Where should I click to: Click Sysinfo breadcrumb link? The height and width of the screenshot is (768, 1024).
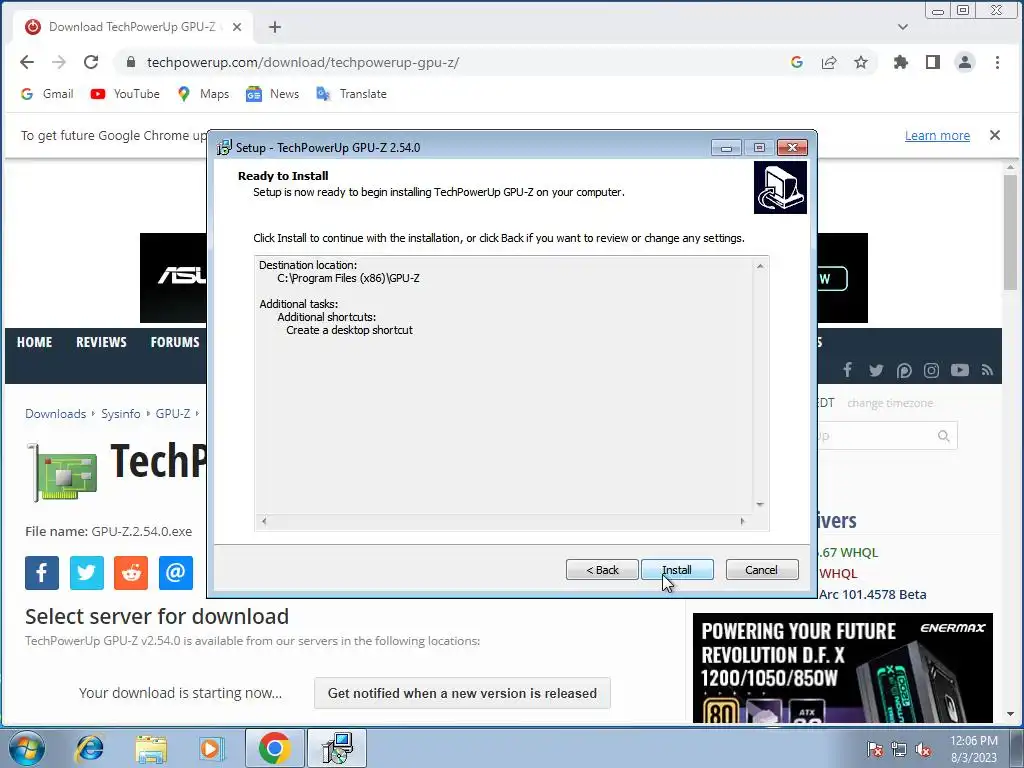coord(121,413)
